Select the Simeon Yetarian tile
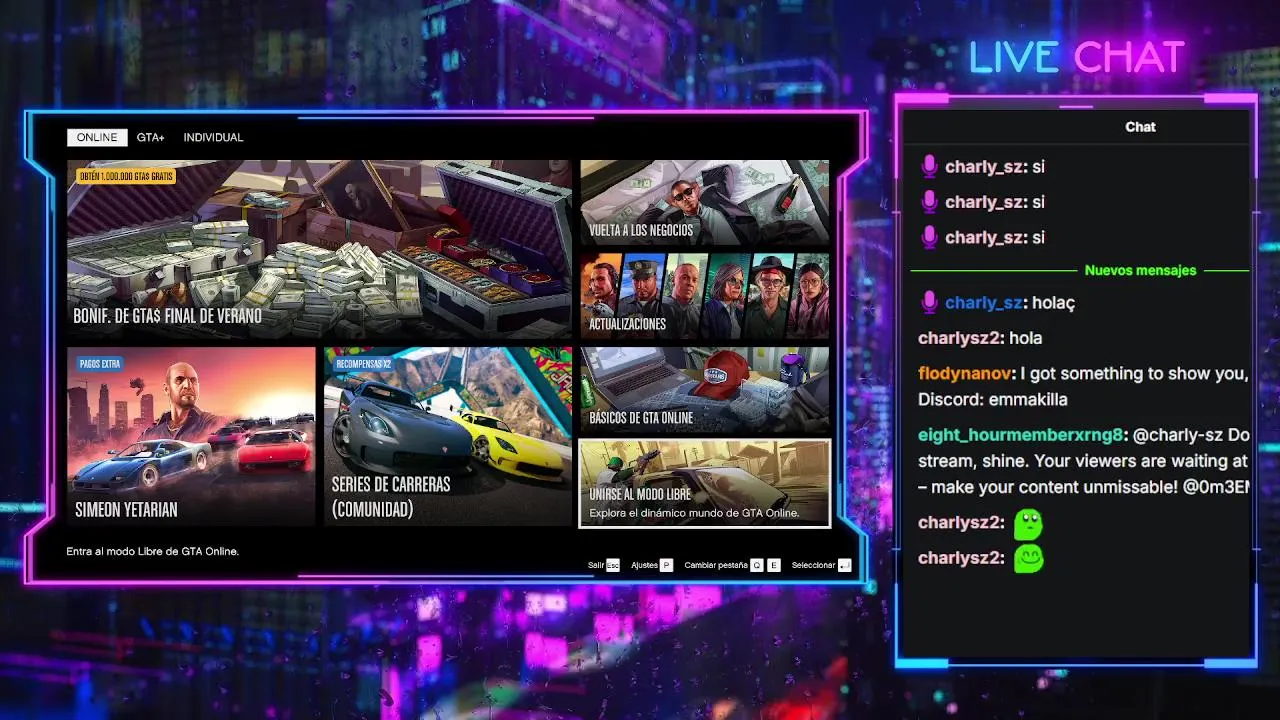The width and height of the screenshot is (1280, 720). (191, 436)
